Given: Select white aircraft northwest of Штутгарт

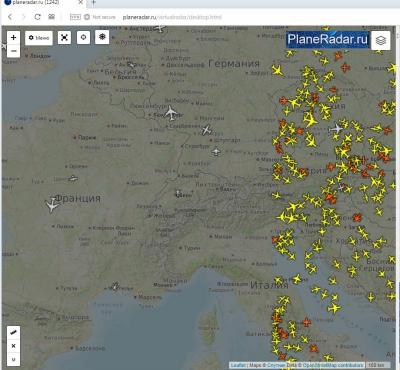Looking at the screenshot, I should (x=207, y=130).
